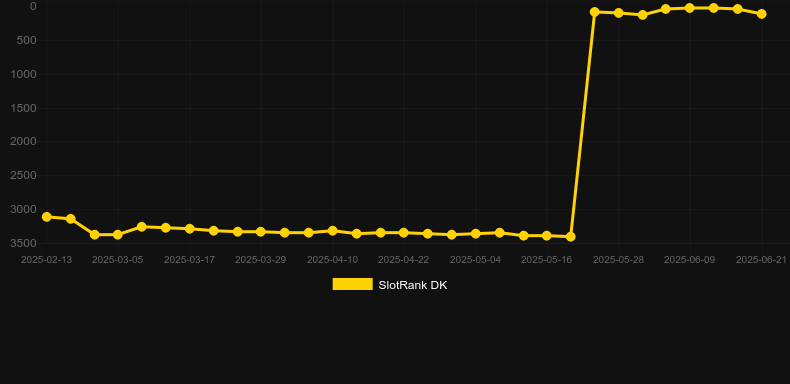Click the y-axis value 500

[x=27, y=40]
